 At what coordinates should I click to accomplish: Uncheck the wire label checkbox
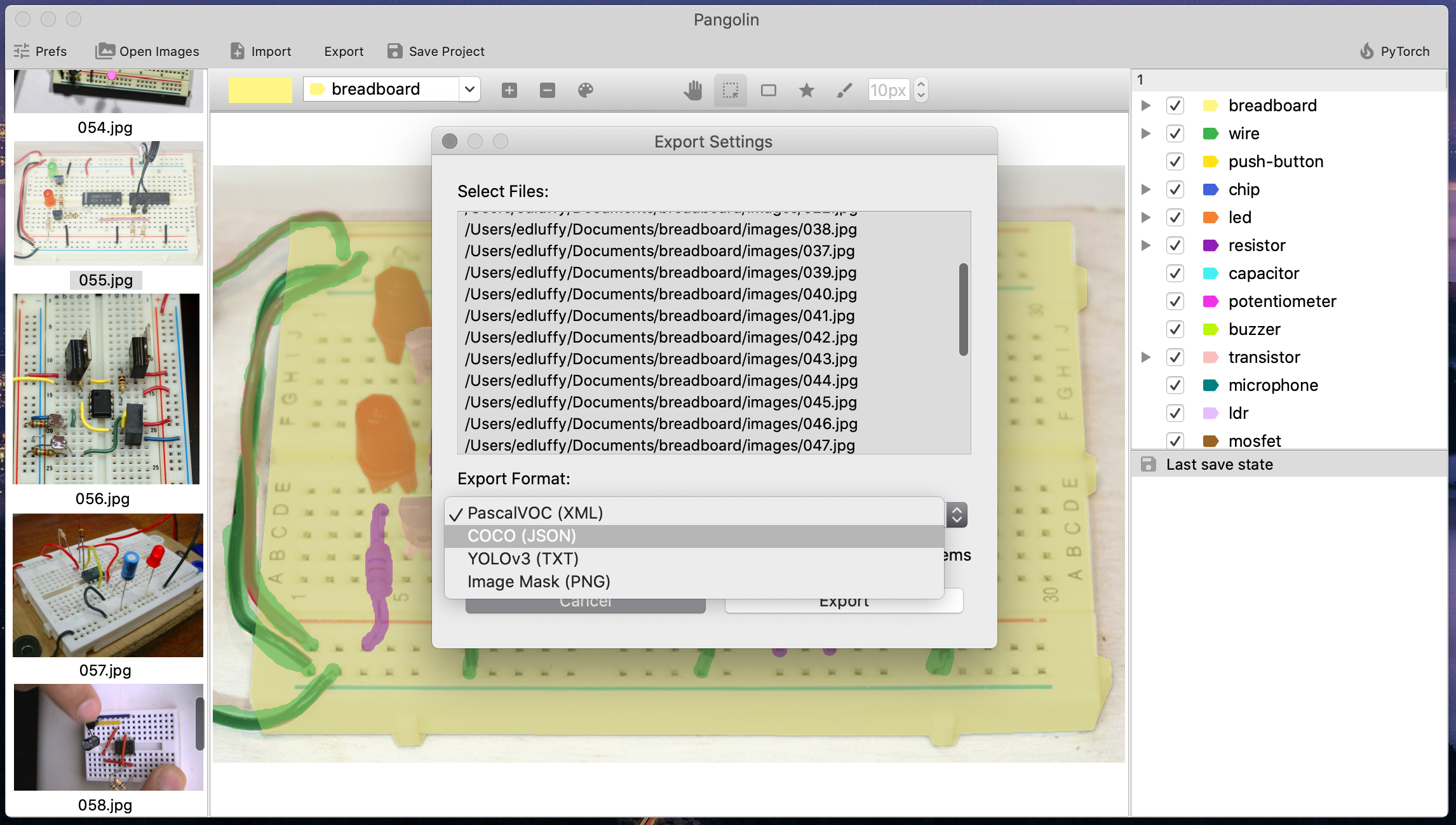click(1175, 133)
